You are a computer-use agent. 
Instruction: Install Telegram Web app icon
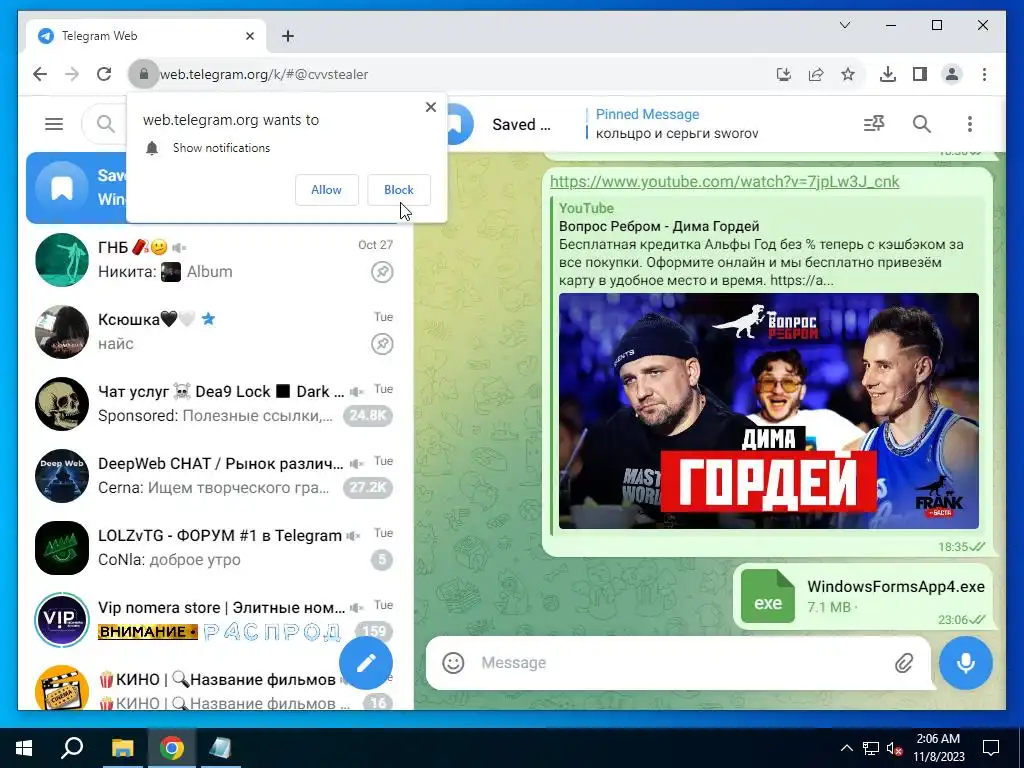coord(784,74)
